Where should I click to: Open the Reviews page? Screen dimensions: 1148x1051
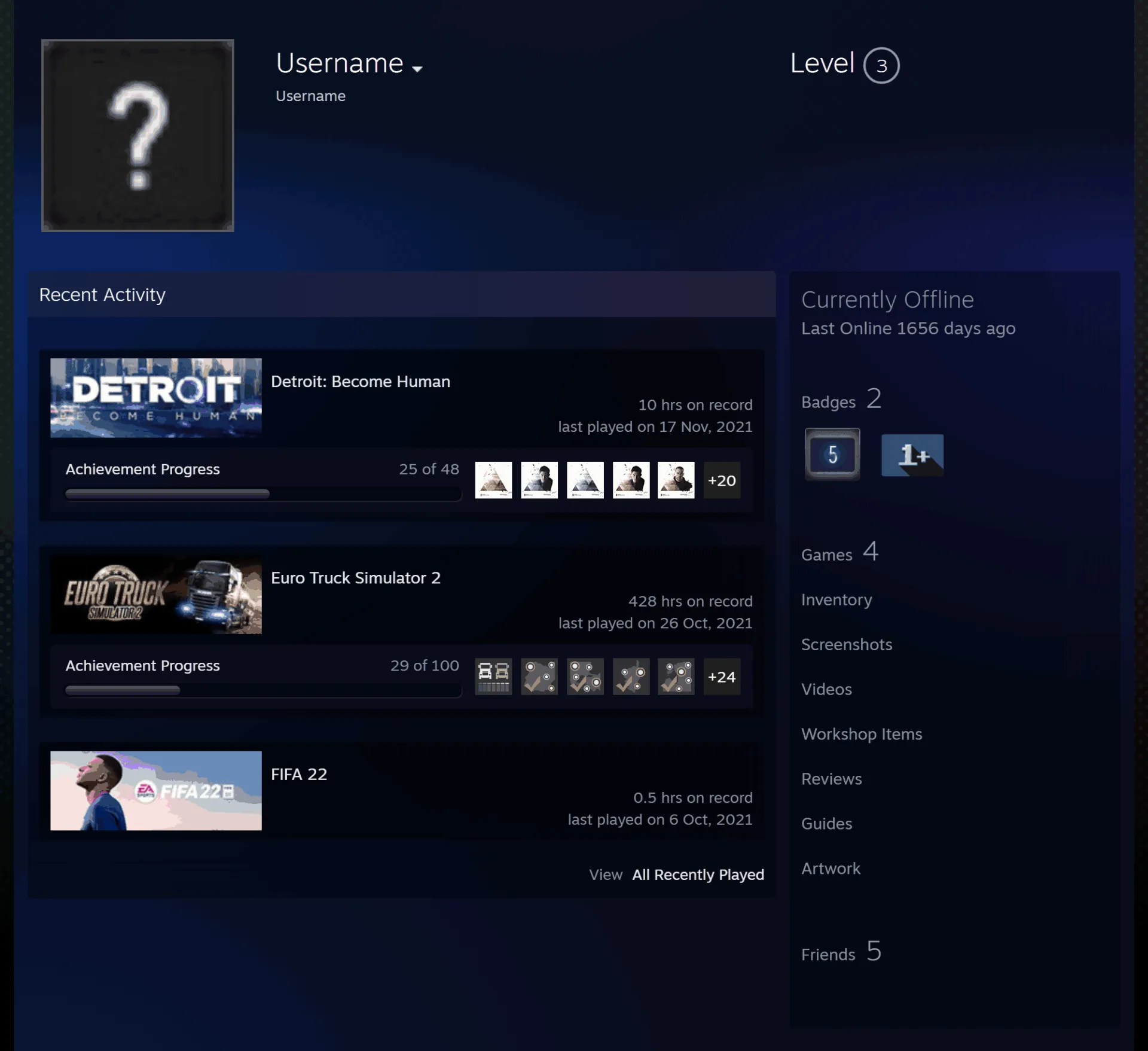(832, 779)
